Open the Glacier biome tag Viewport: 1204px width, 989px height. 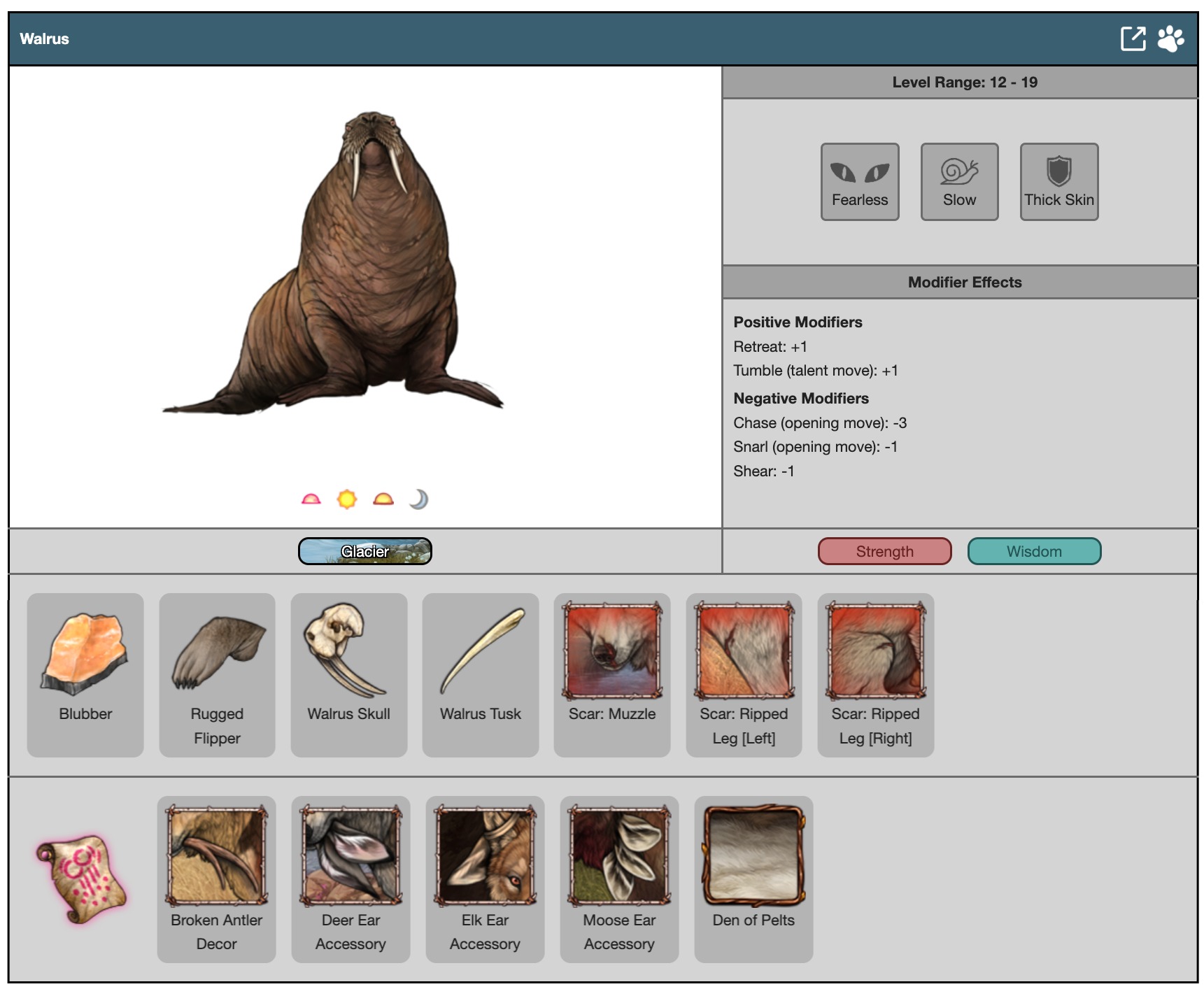pyautogui.click(x=364, y=551)
